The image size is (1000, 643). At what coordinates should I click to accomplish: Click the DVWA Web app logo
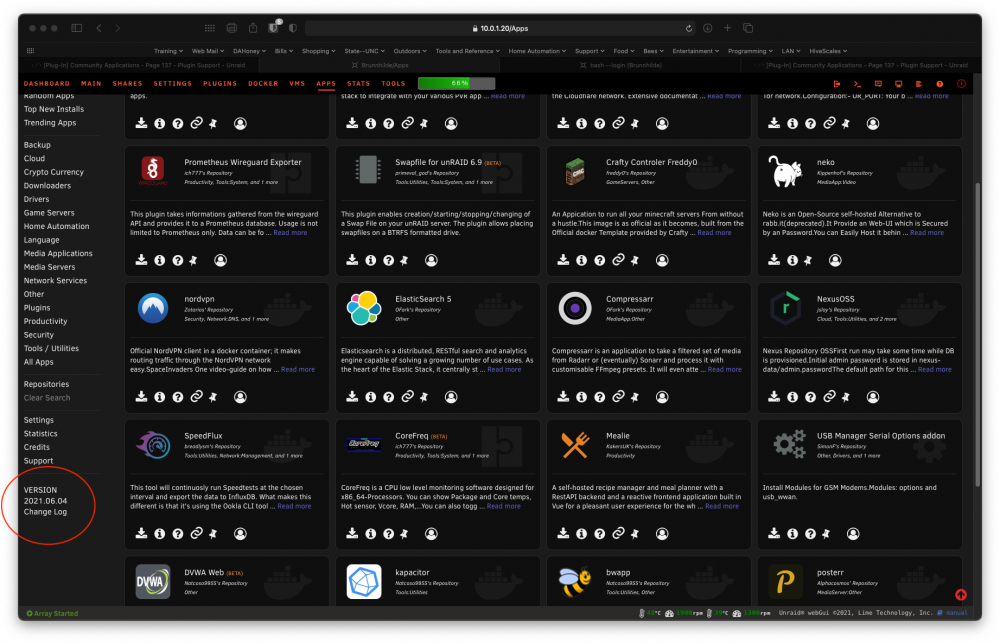click(x=153, y=581)
